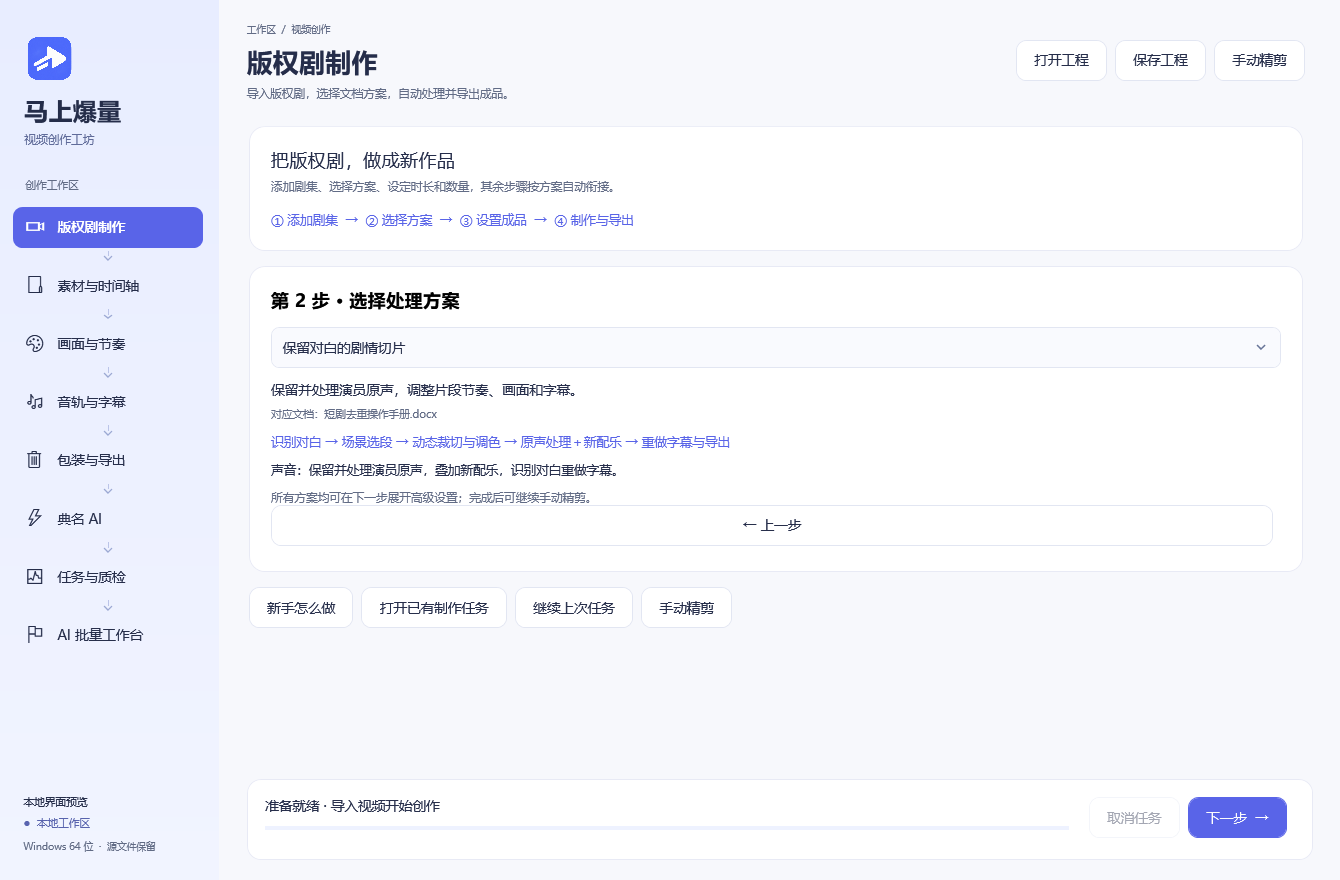1340x880 pixels.
Task: Click the file icon beside 素材与时间轴
Action: pyautogui.click(x=35, y=285)
